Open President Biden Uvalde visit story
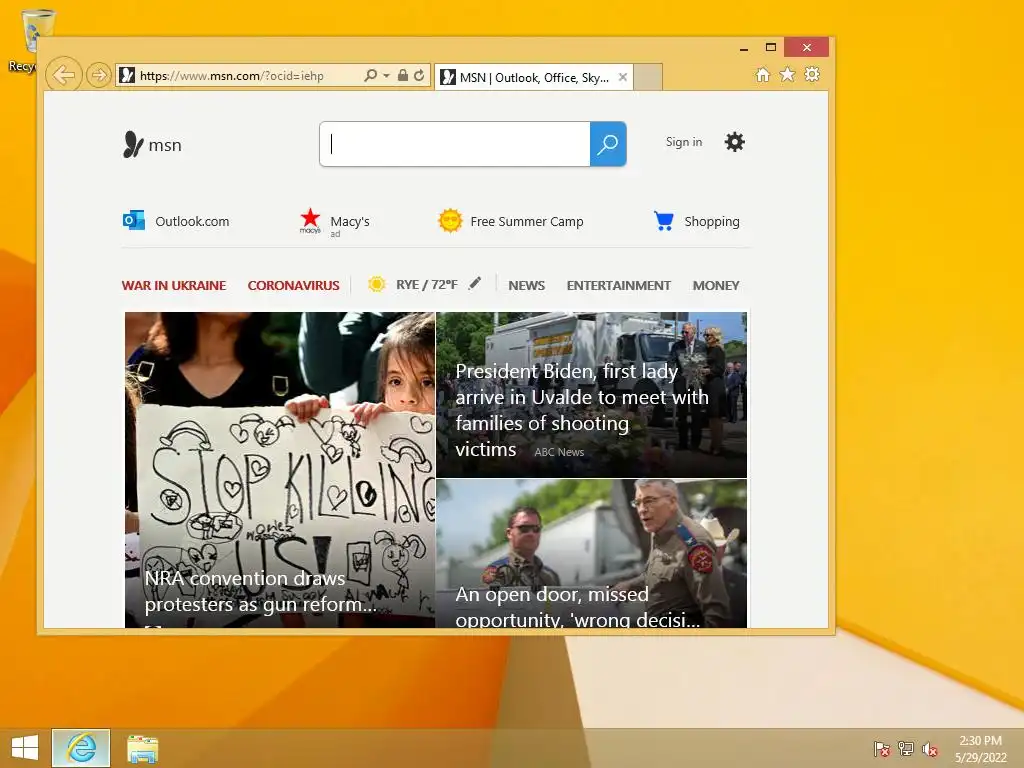The image size is (1024, 768). tap(592, 394)
